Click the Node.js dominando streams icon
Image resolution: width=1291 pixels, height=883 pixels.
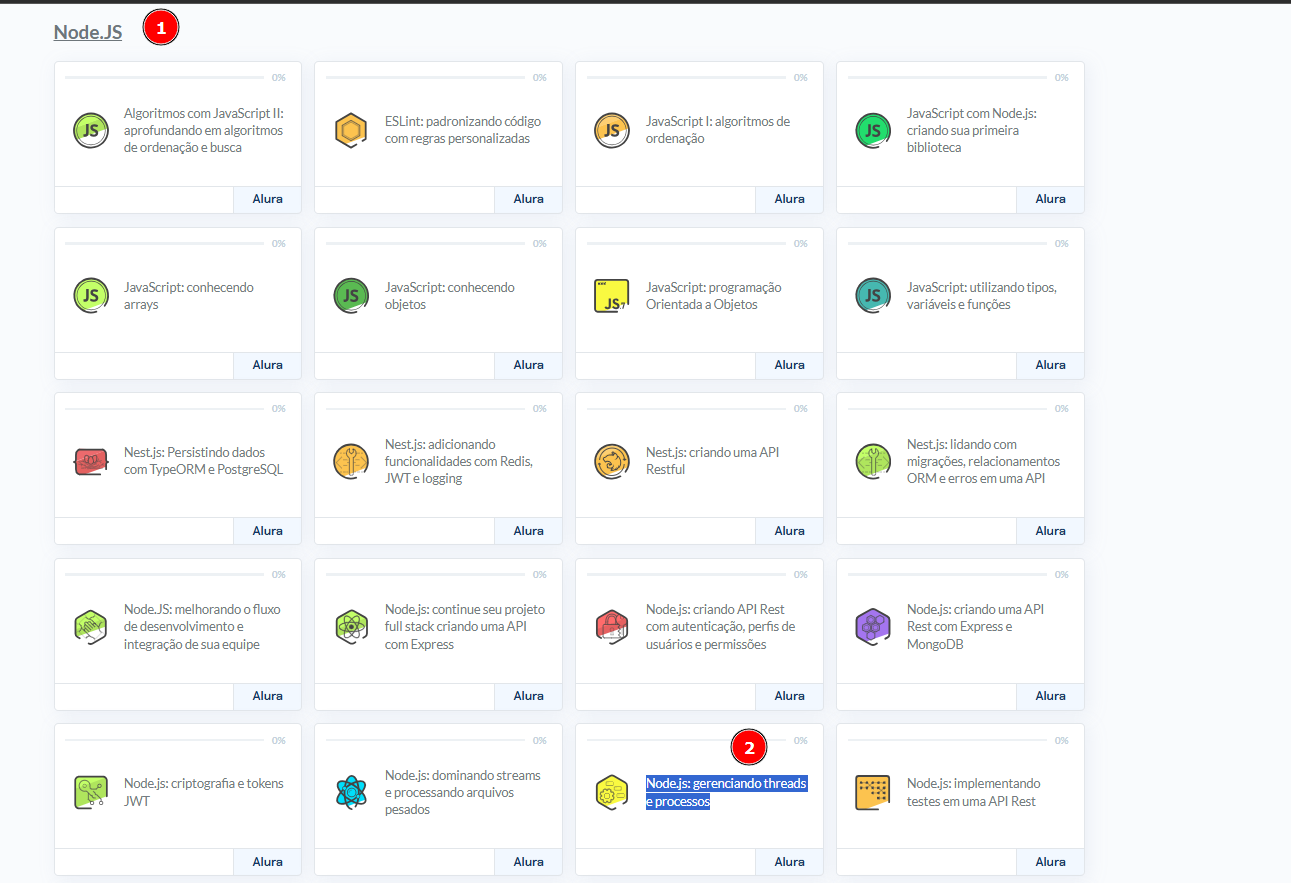coord(351,793)
